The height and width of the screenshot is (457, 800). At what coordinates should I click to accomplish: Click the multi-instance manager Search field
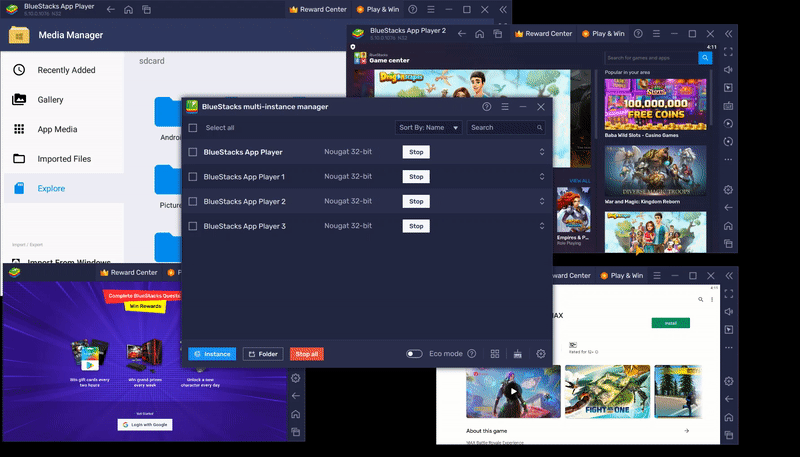click(506, 128)
